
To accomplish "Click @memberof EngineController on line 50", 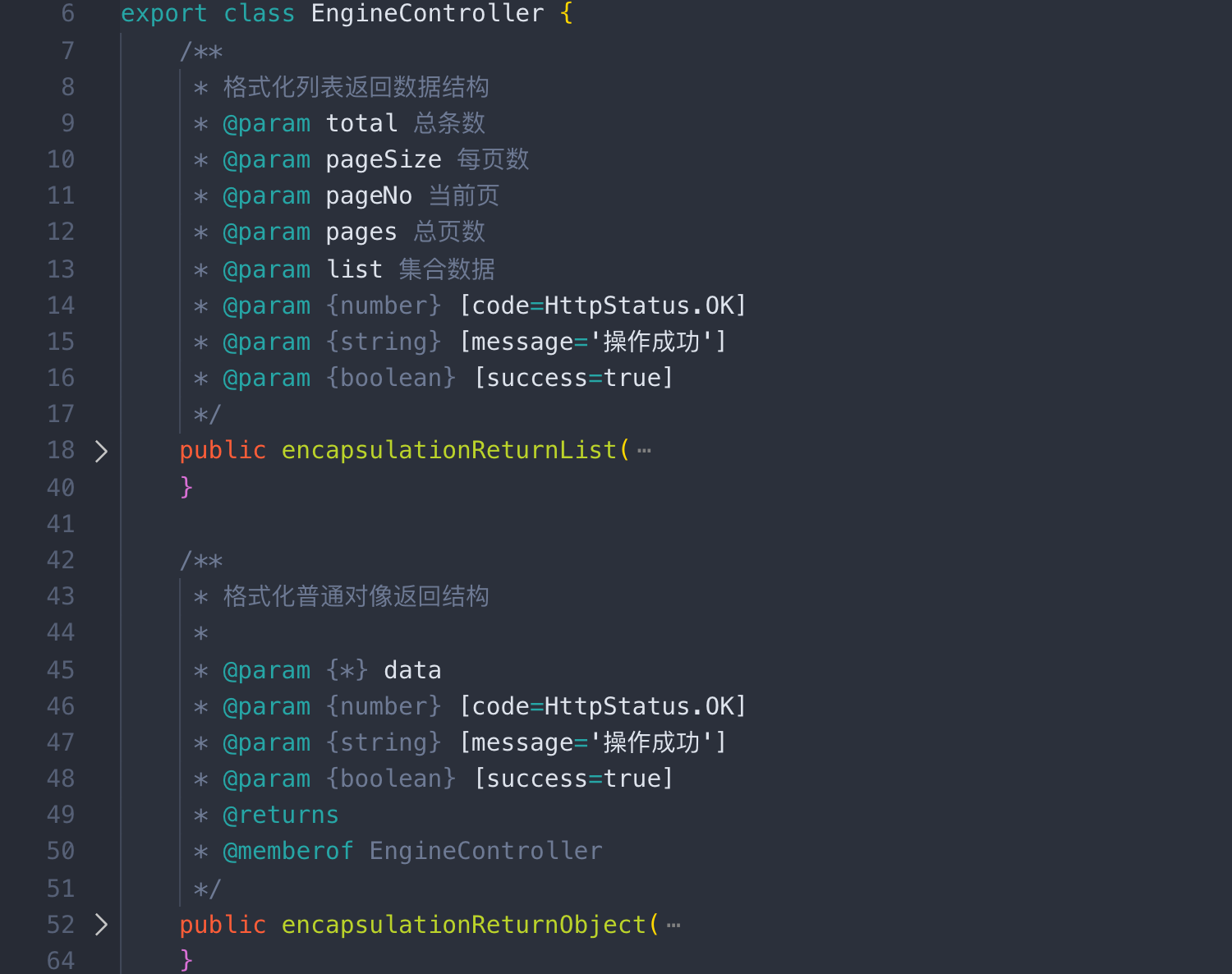I will (412, 851).
